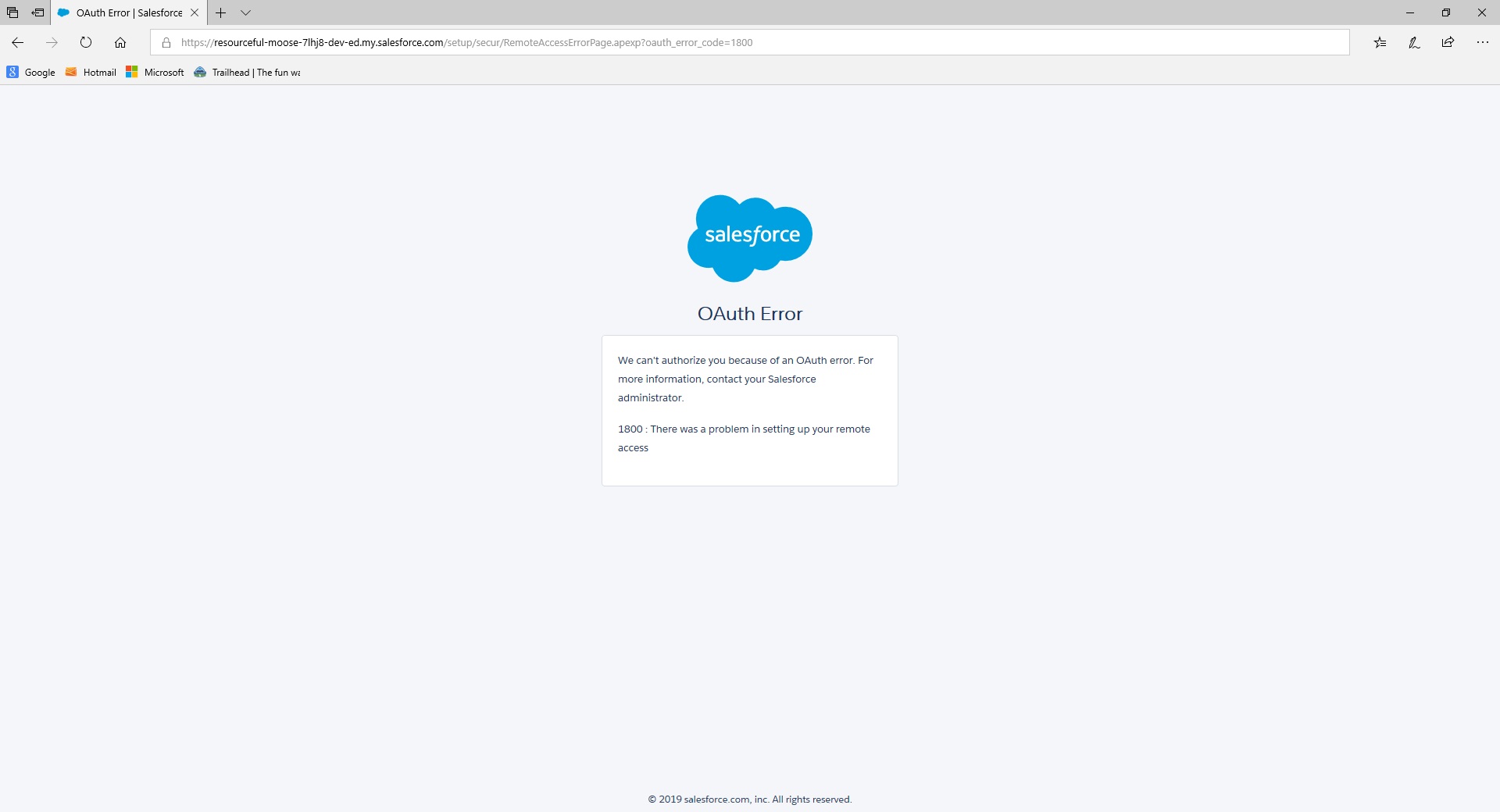Close the browser window
Image resolution: width=1500 pixels, height=812 pixels.
1482,12
